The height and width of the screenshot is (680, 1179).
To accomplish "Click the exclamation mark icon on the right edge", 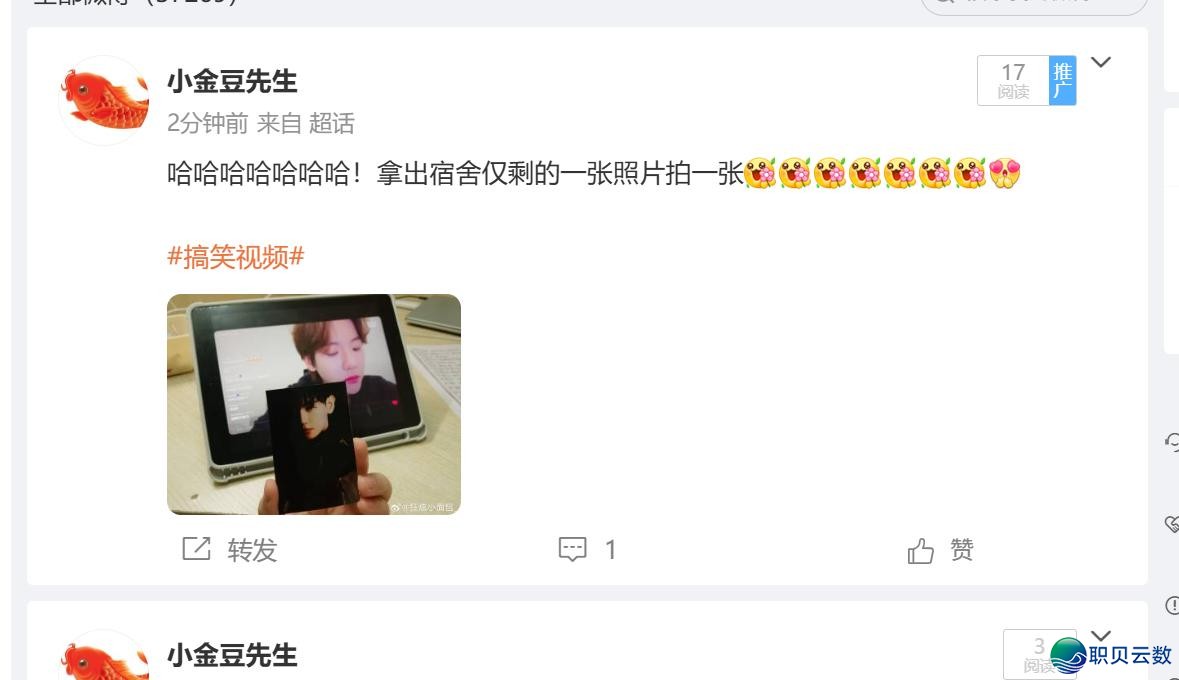I will [x=1172, y=605].
